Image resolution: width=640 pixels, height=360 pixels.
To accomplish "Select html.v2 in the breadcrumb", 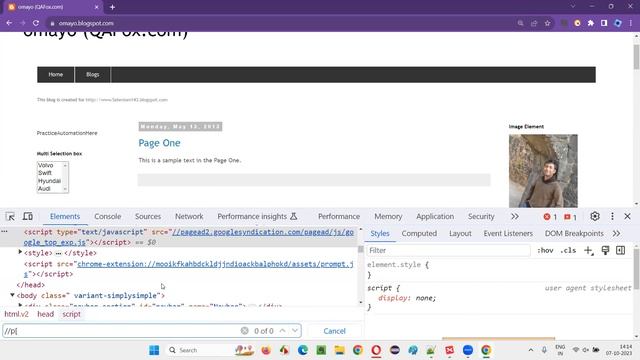I will (x=16, y=314).
